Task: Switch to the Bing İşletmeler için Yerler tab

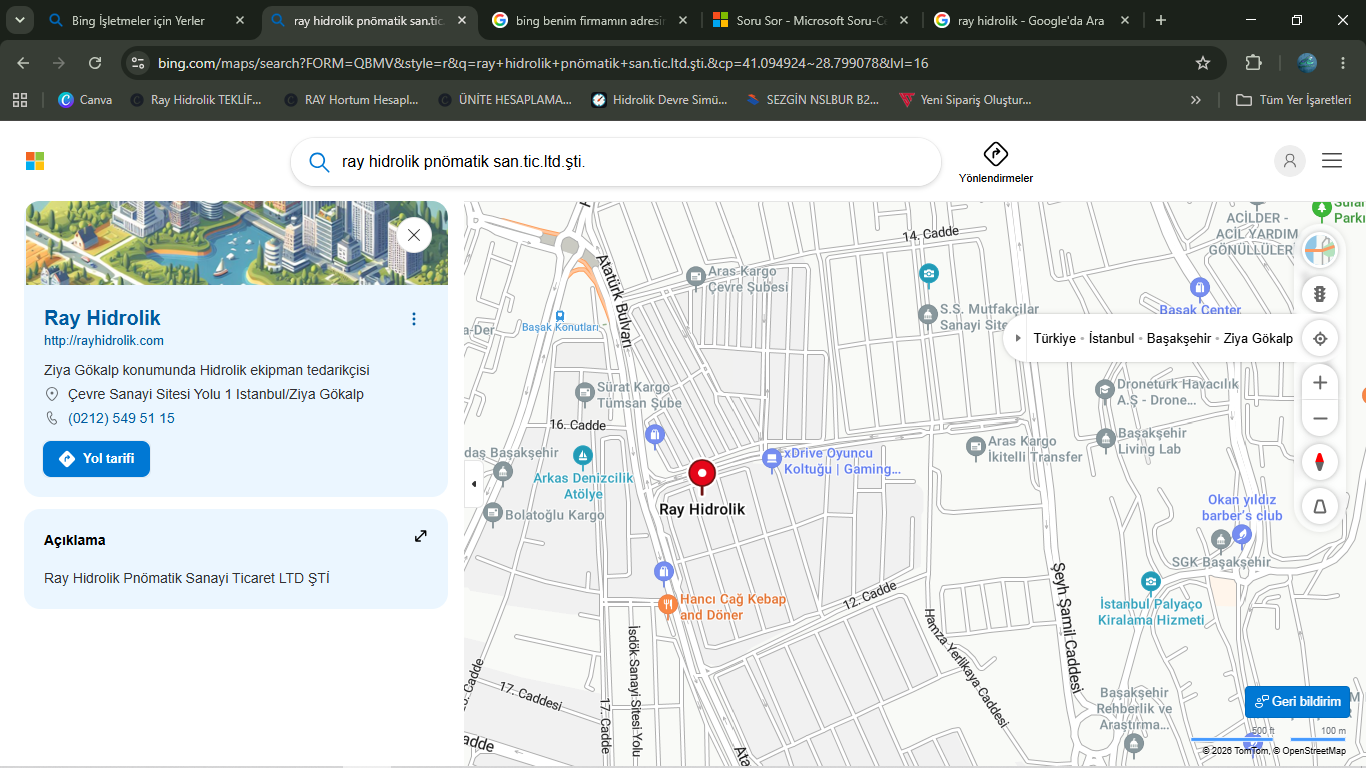Action: click(x=147, y=20)
